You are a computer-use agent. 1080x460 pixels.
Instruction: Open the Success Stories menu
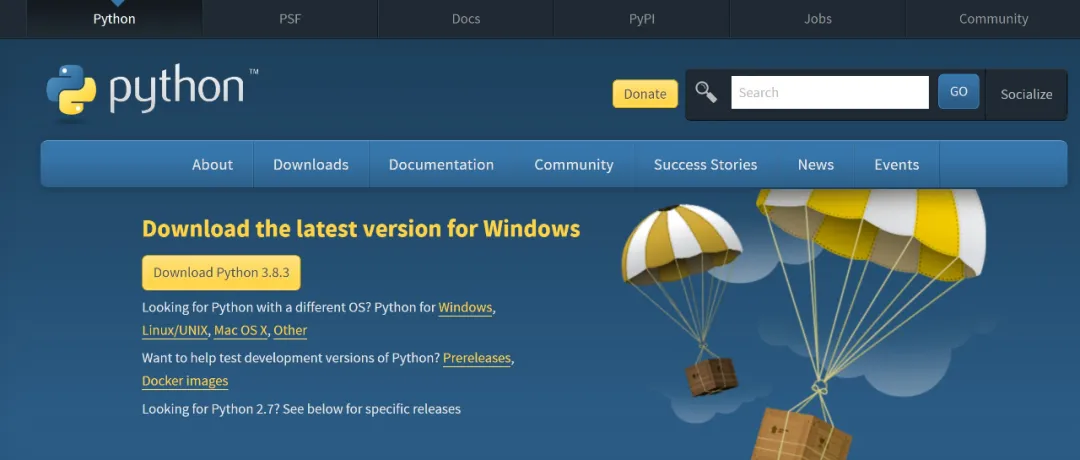pyautogui.click(x=705, y=165)
